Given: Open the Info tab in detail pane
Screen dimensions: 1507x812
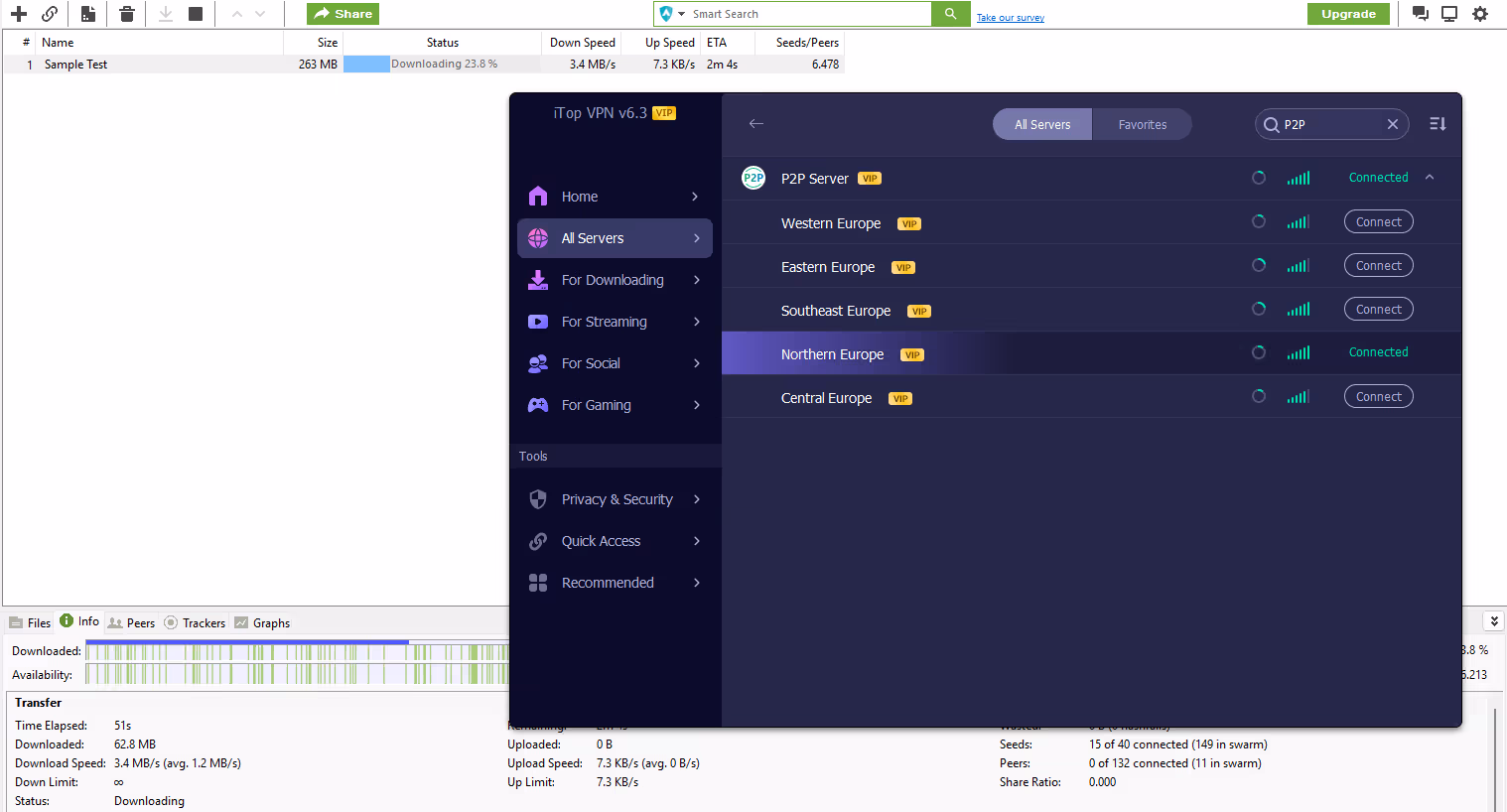Looking at the screenshot, I should pyautogui.click(x=79, y=621).
